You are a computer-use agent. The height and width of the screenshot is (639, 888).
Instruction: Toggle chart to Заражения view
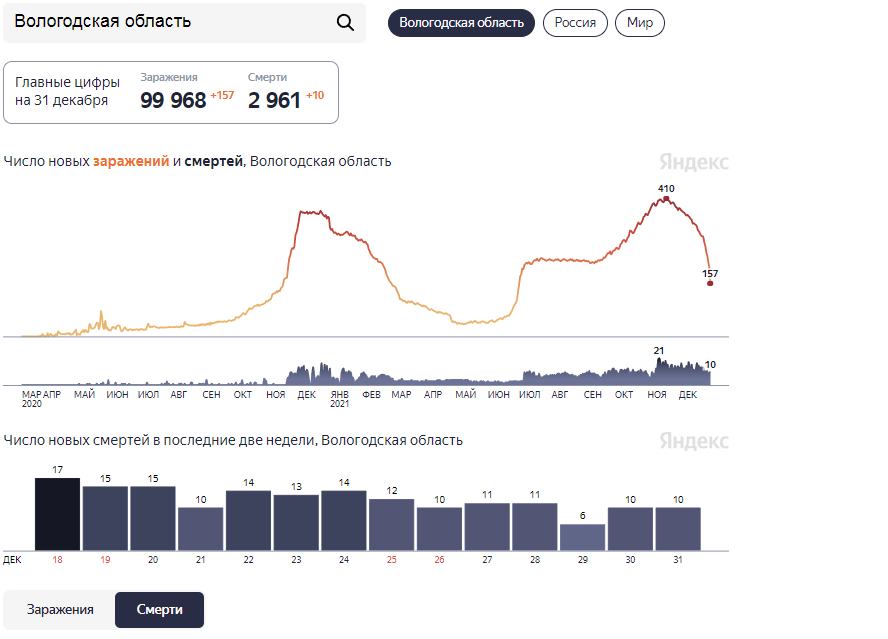[60, 610]
